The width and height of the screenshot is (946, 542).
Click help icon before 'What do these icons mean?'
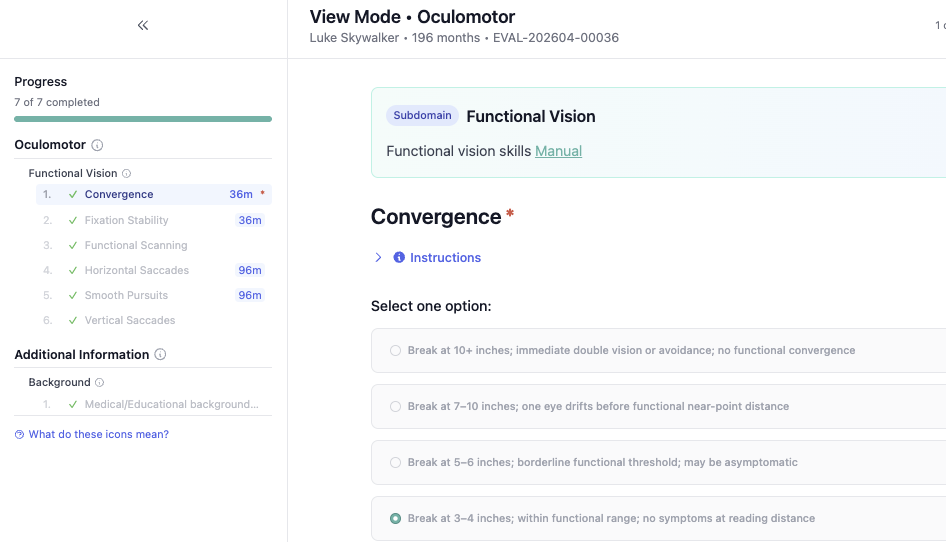point(20,435)
